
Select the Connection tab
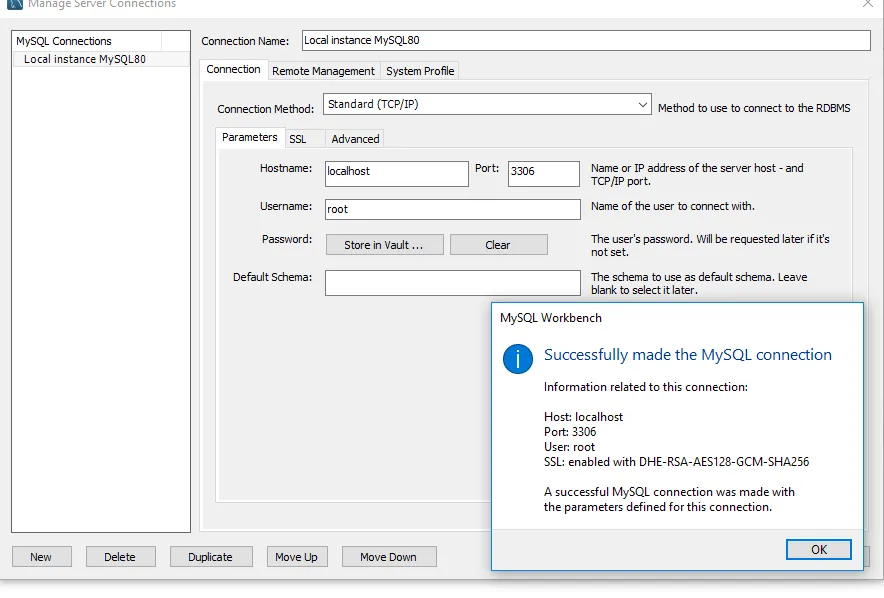pos(233,70)
